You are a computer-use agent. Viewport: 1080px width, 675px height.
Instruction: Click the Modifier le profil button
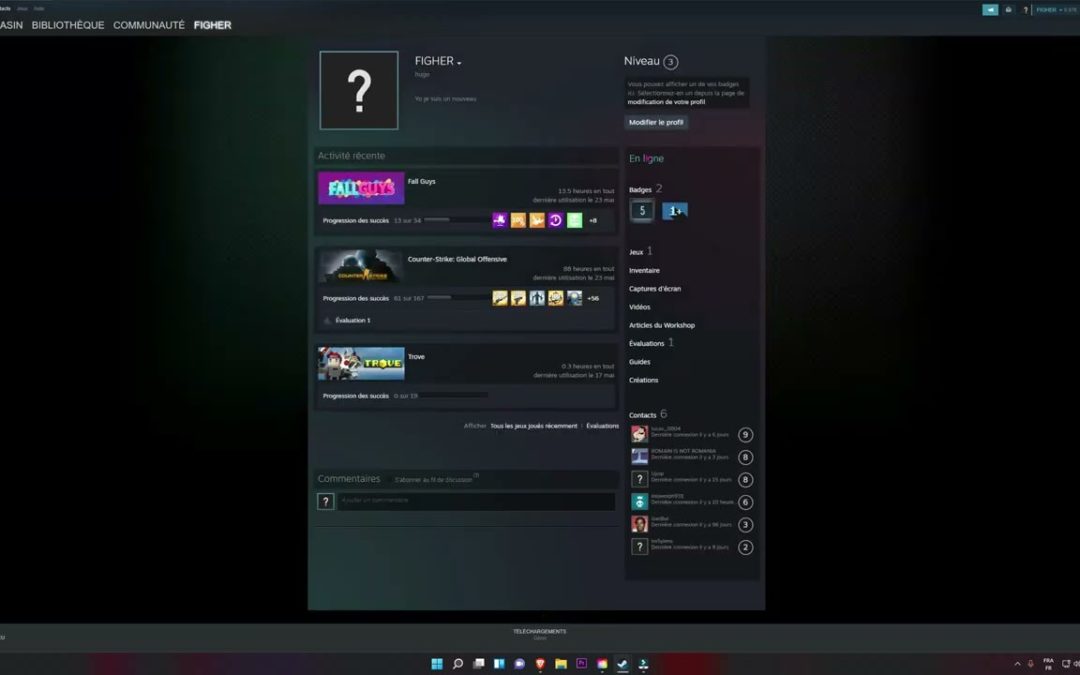(656, 122)
